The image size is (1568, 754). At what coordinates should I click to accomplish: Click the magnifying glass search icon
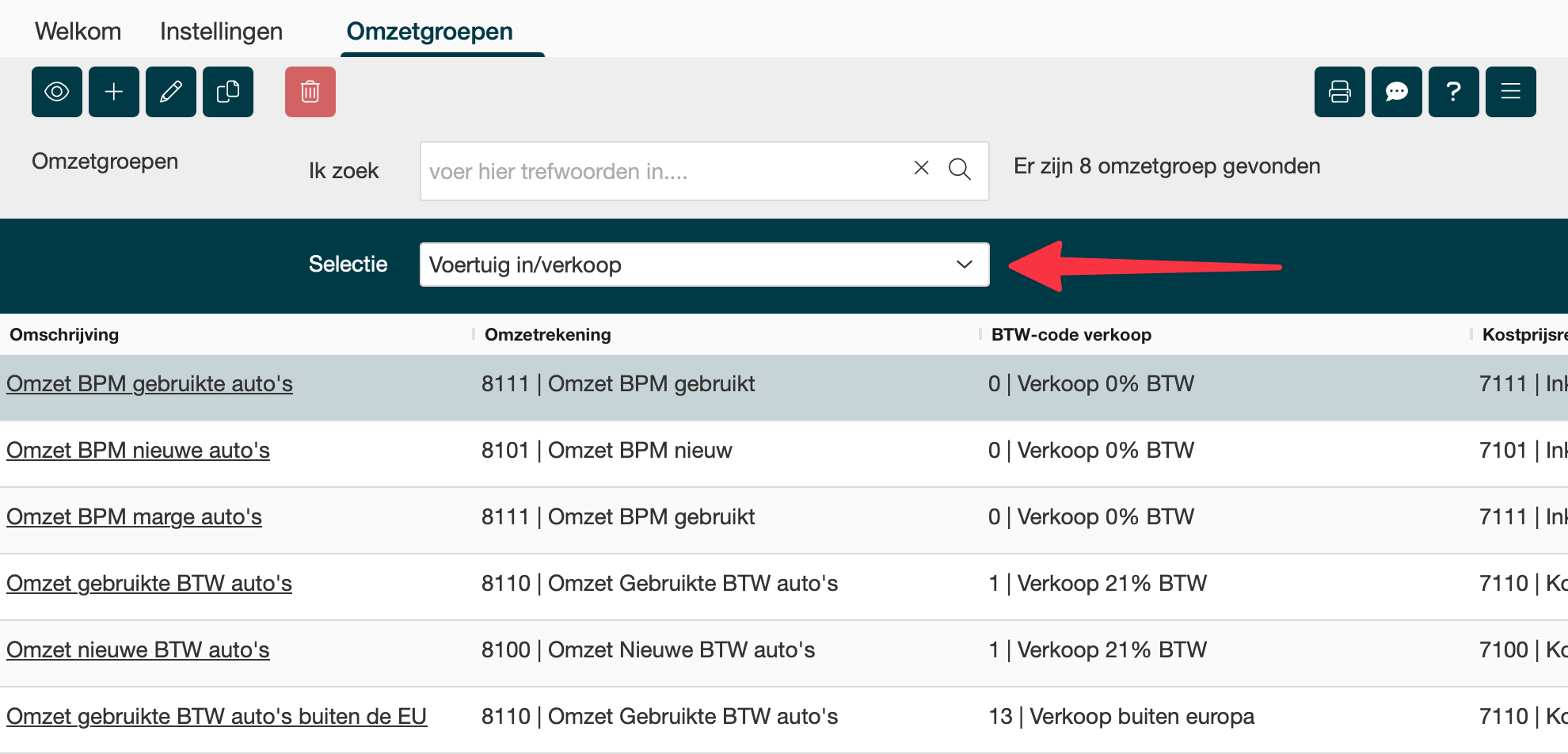[x=960, y=169]
